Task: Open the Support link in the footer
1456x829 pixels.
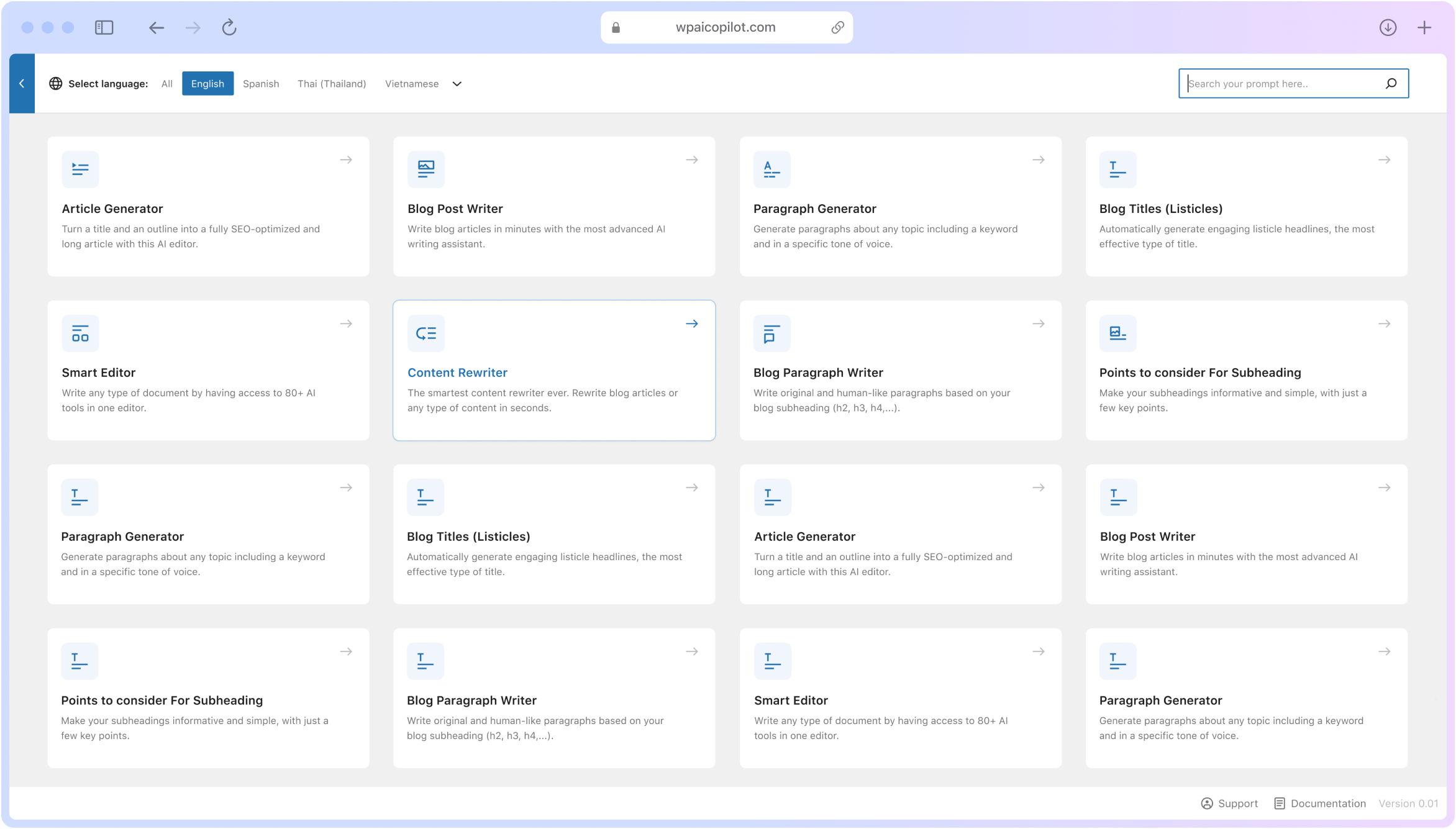Action: point(1229,804)
